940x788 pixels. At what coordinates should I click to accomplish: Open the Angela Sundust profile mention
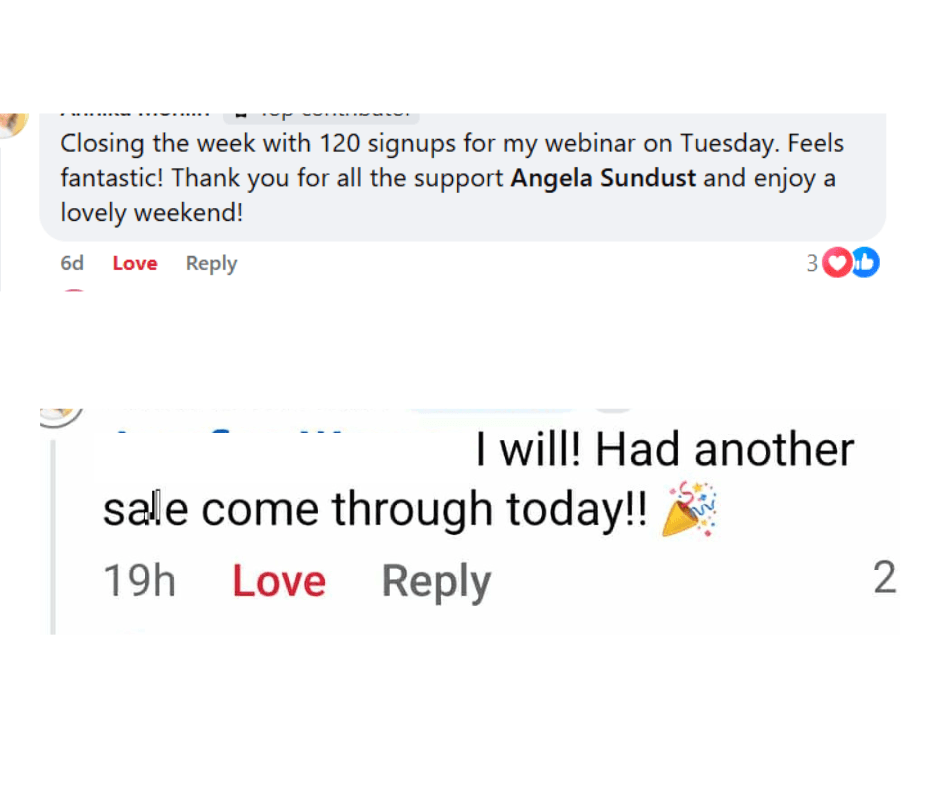point(603,180)
